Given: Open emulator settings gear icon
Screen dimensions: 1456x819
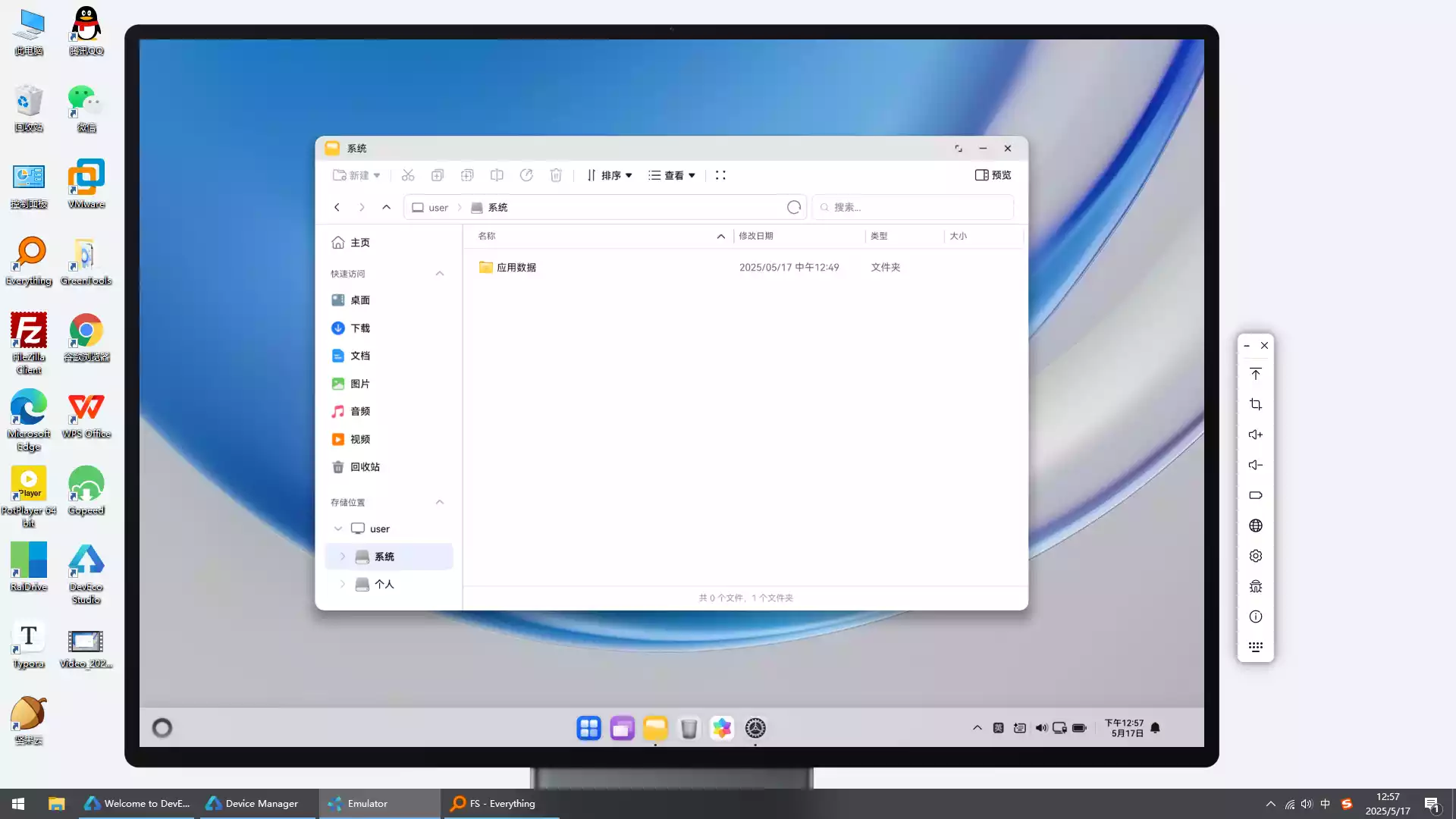Looking at the screenshot, I should 1256,556.
